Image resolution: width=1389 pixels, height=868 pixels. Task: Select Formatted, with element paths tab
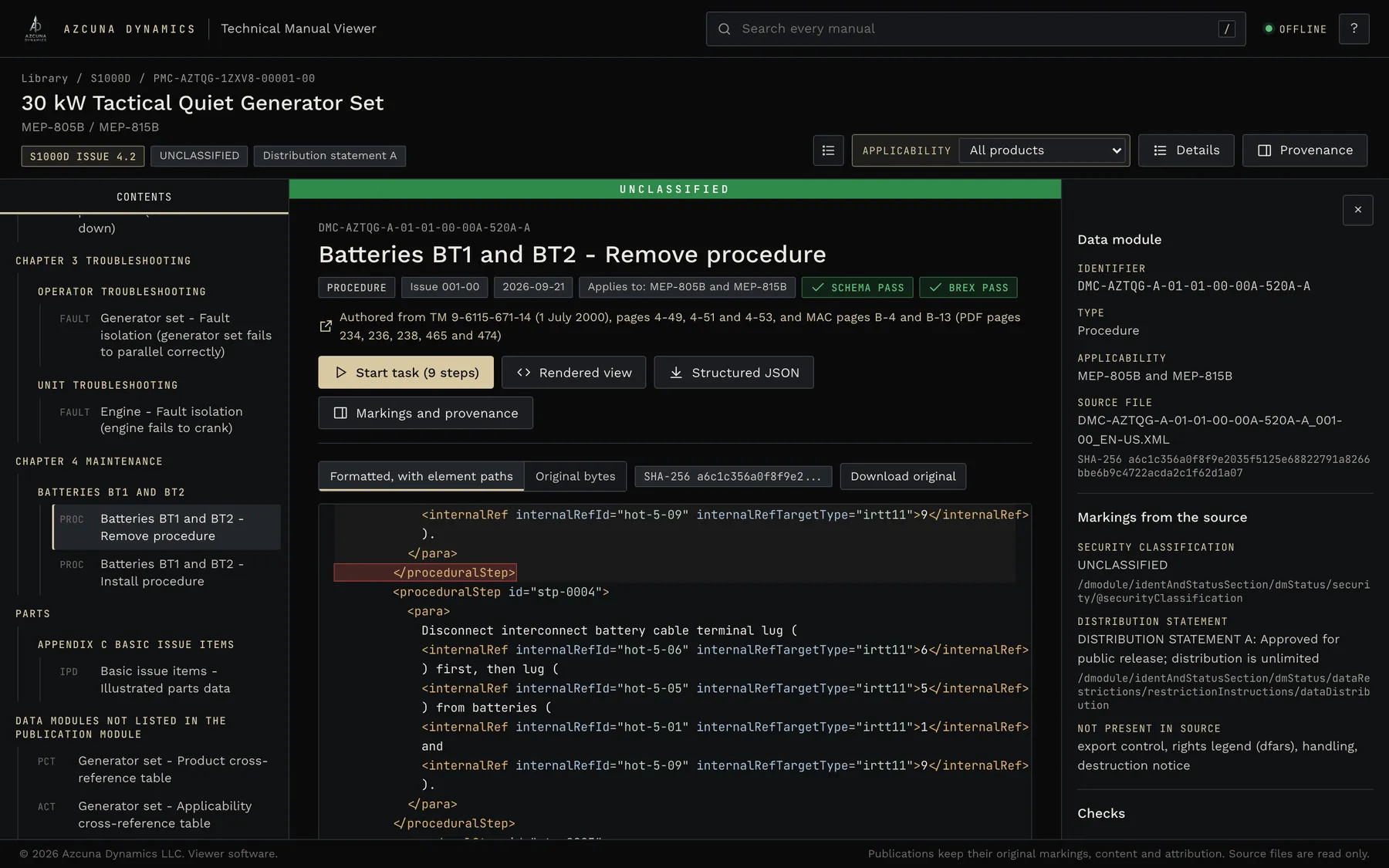[421, 476]
